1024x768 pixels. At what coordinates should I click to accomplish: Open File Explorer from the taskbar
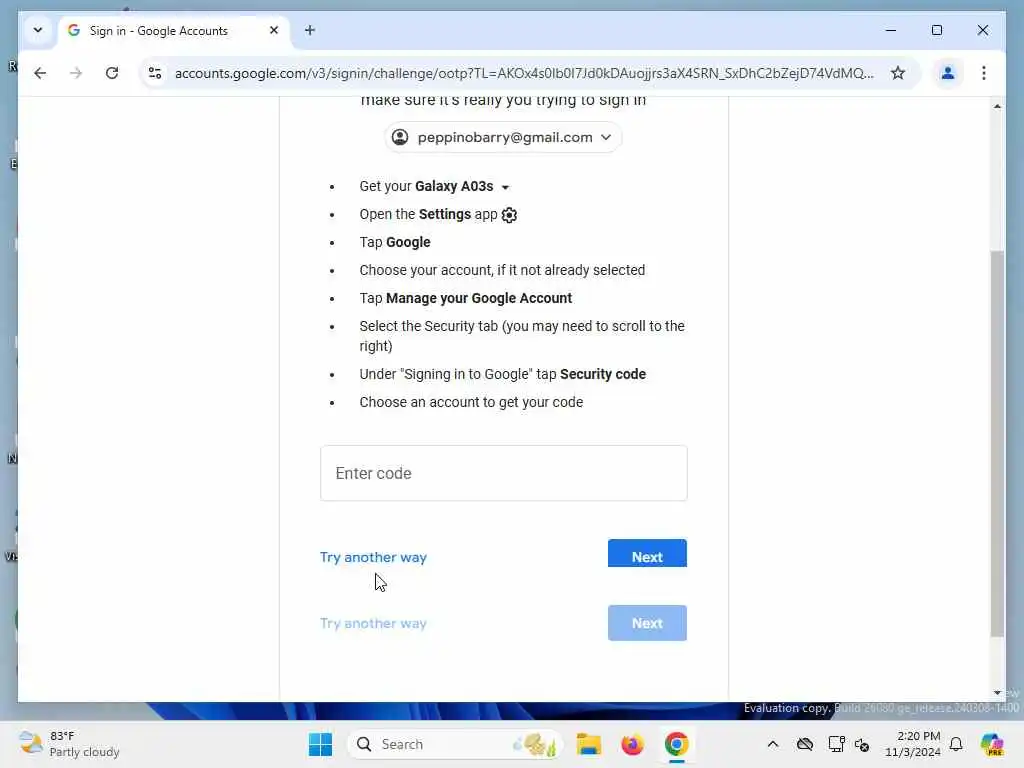[588, 744]
